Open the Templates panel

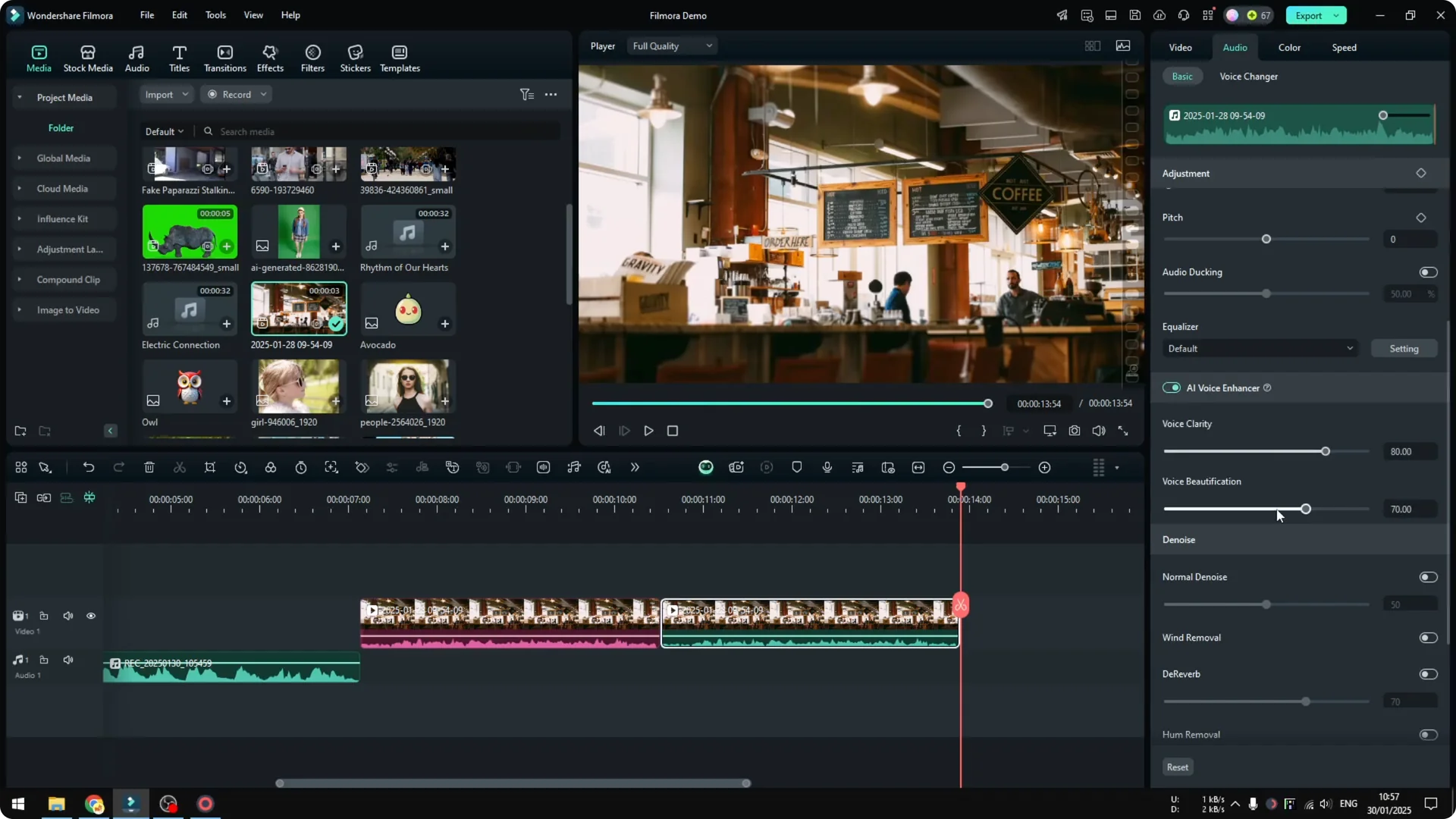(399, 58)
